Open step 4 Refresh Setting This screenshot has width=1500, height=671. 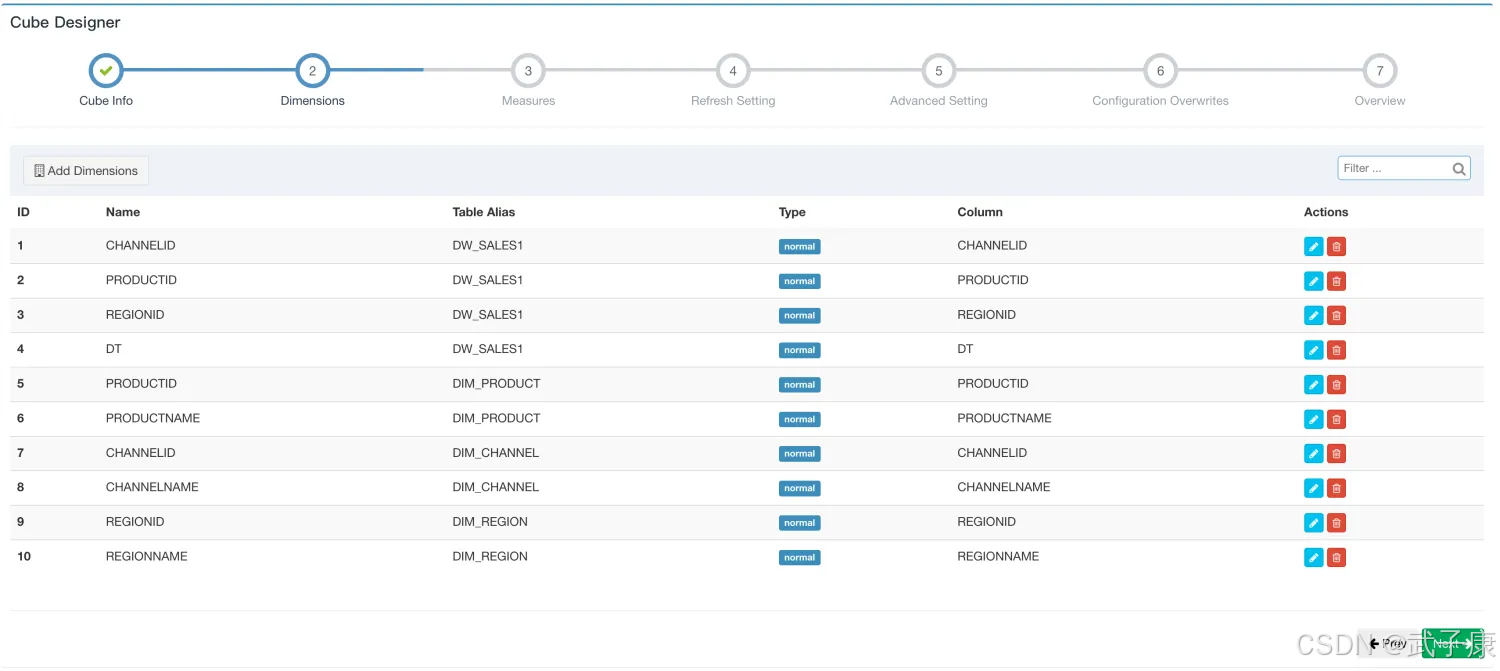coord(733,71)
